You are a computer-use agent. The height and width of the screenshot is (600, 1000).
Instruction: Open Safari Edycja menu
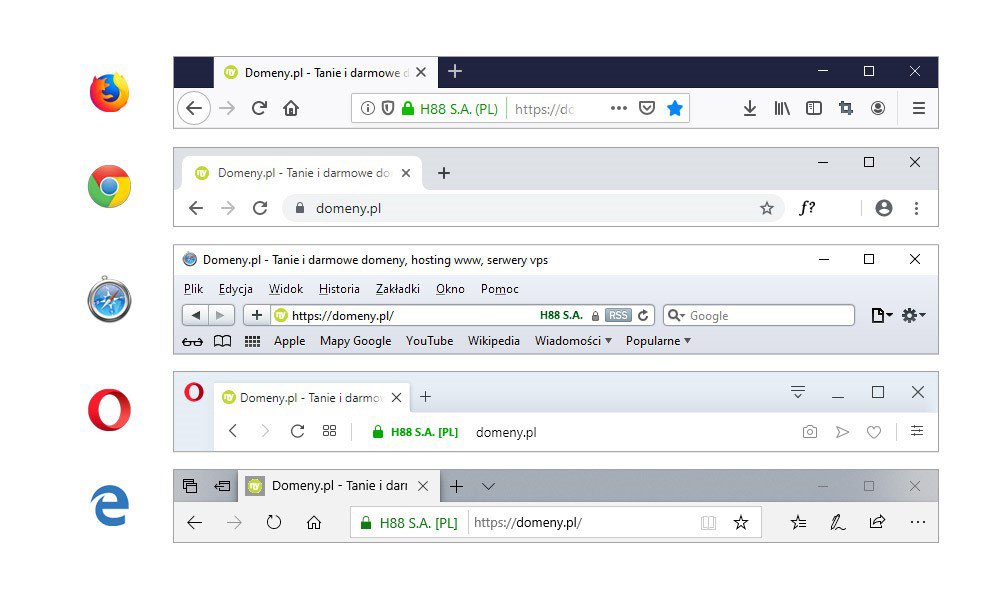tap(235, 289)
